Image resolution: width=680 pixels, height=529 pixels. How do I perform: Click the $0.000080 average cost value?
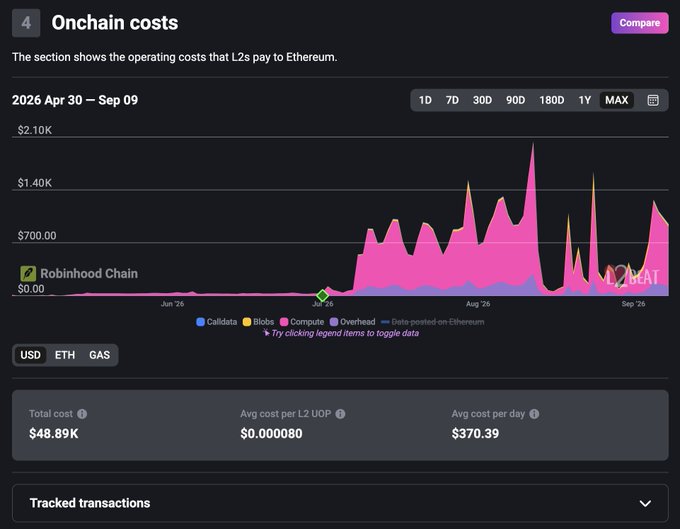click(x=271, y=434)
